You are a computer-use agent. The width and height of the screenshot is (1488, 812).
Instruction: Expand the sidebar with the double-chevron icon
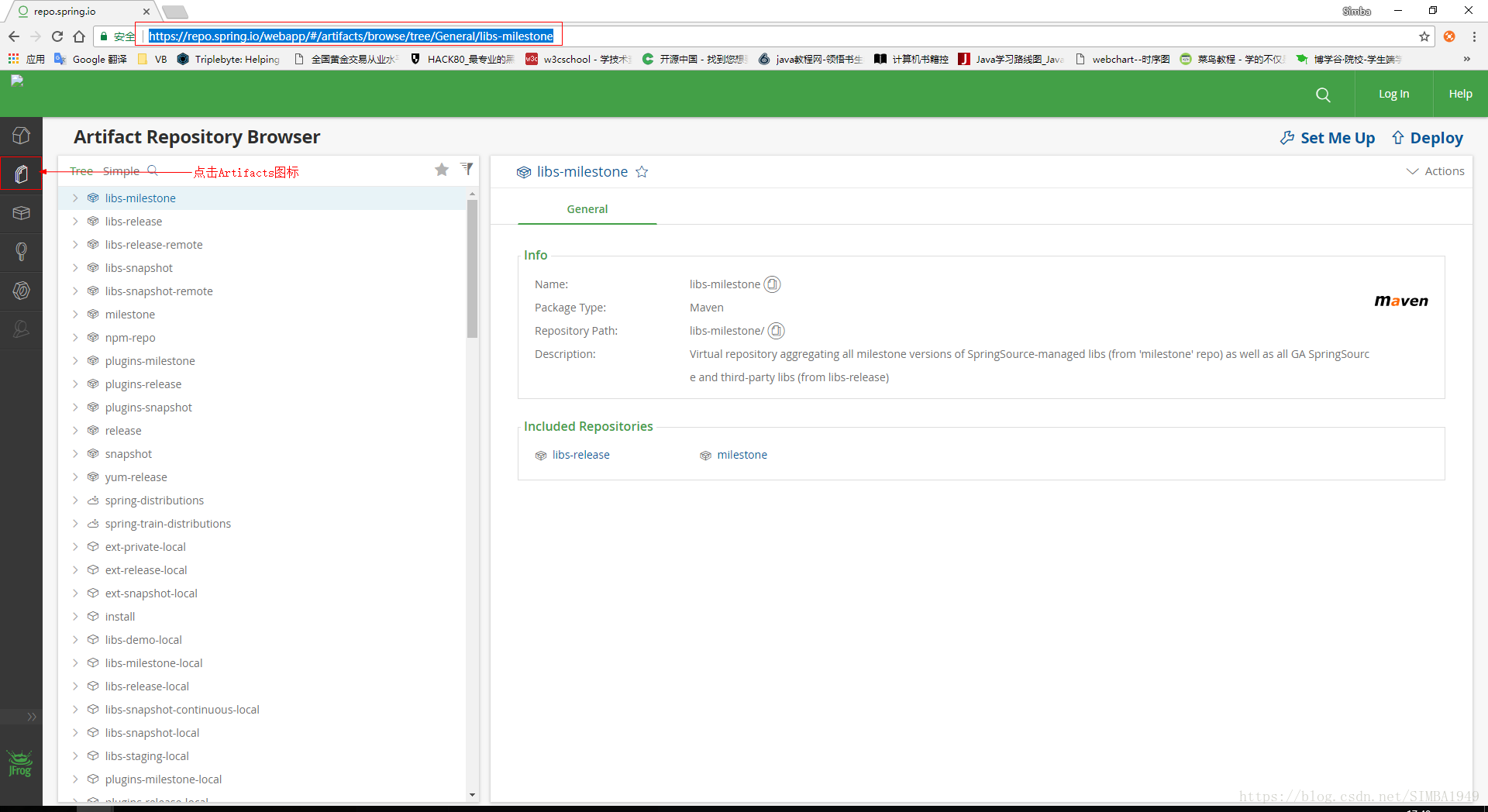click(32, 717)
